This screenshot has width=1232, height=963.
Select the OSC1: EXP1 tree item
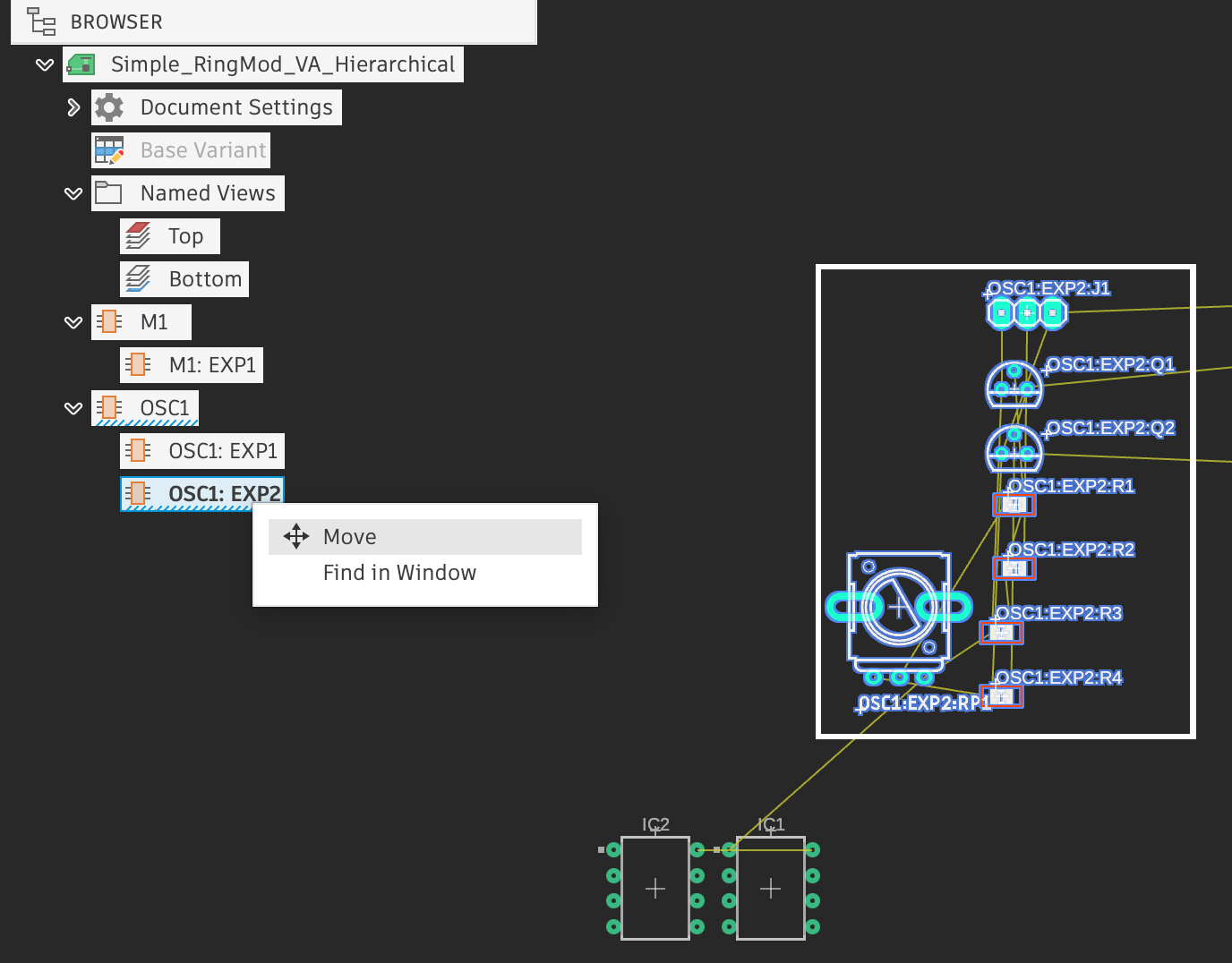202,451
